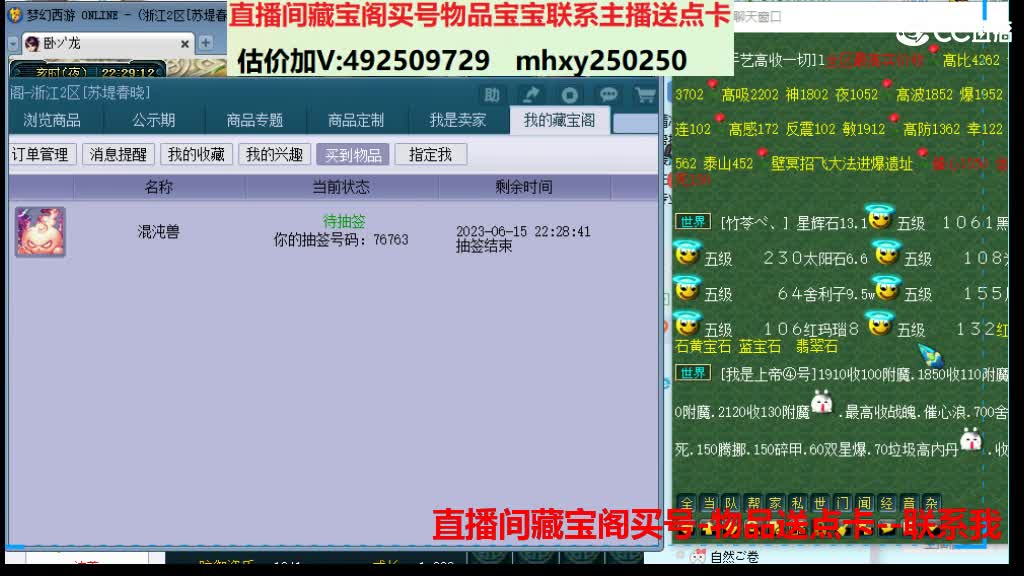The image size is (1024, 576).
Task: Open the 指定我 section
Action: coord(430,155)
